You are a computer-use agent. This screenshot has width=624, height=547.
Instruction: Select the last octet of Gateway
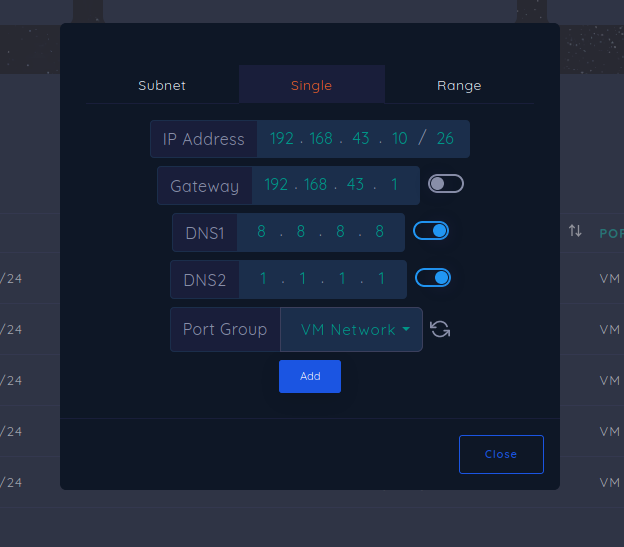394,185
